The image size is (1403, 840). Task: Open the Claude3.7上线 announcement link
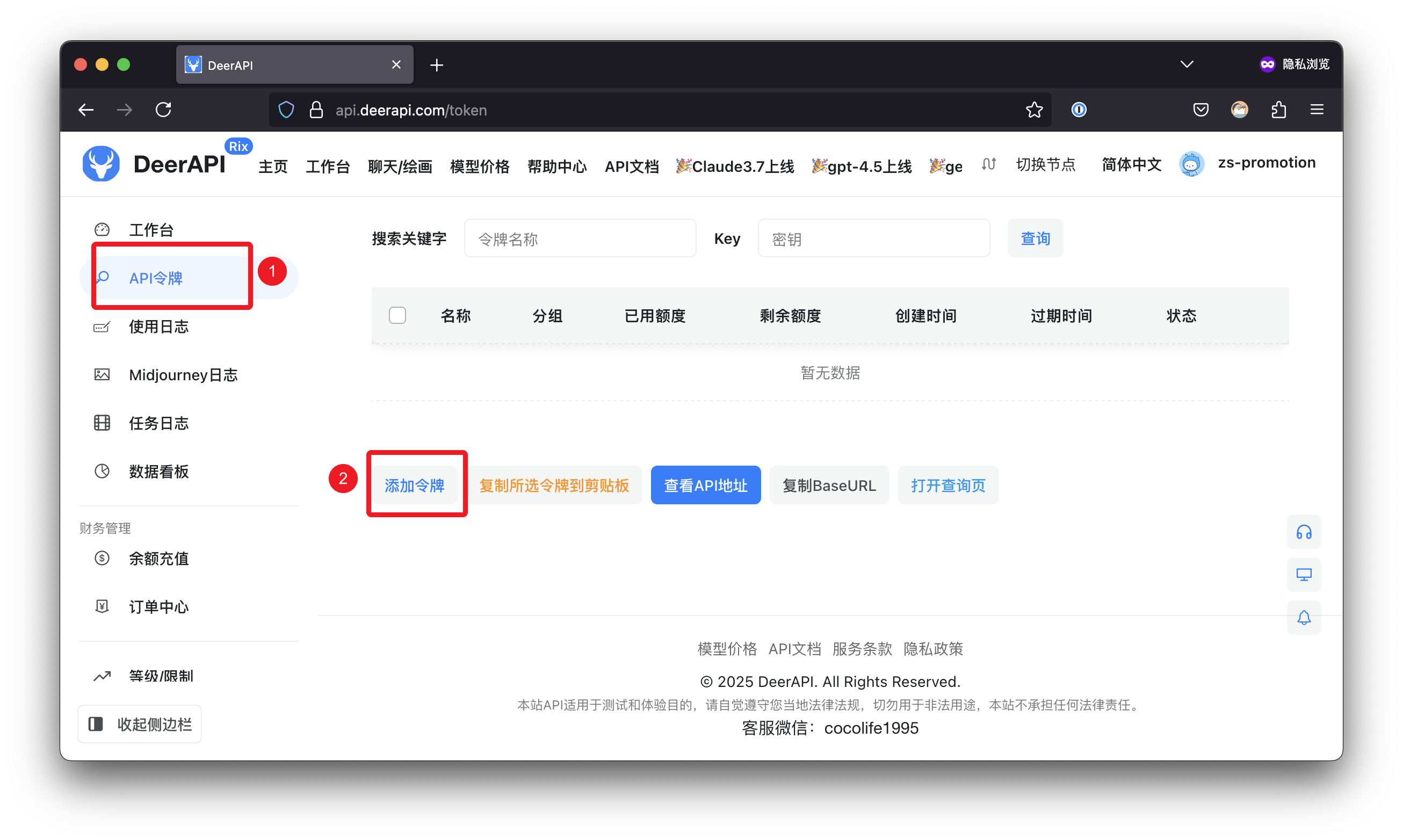pyautogui.click(x=735, y=166)
